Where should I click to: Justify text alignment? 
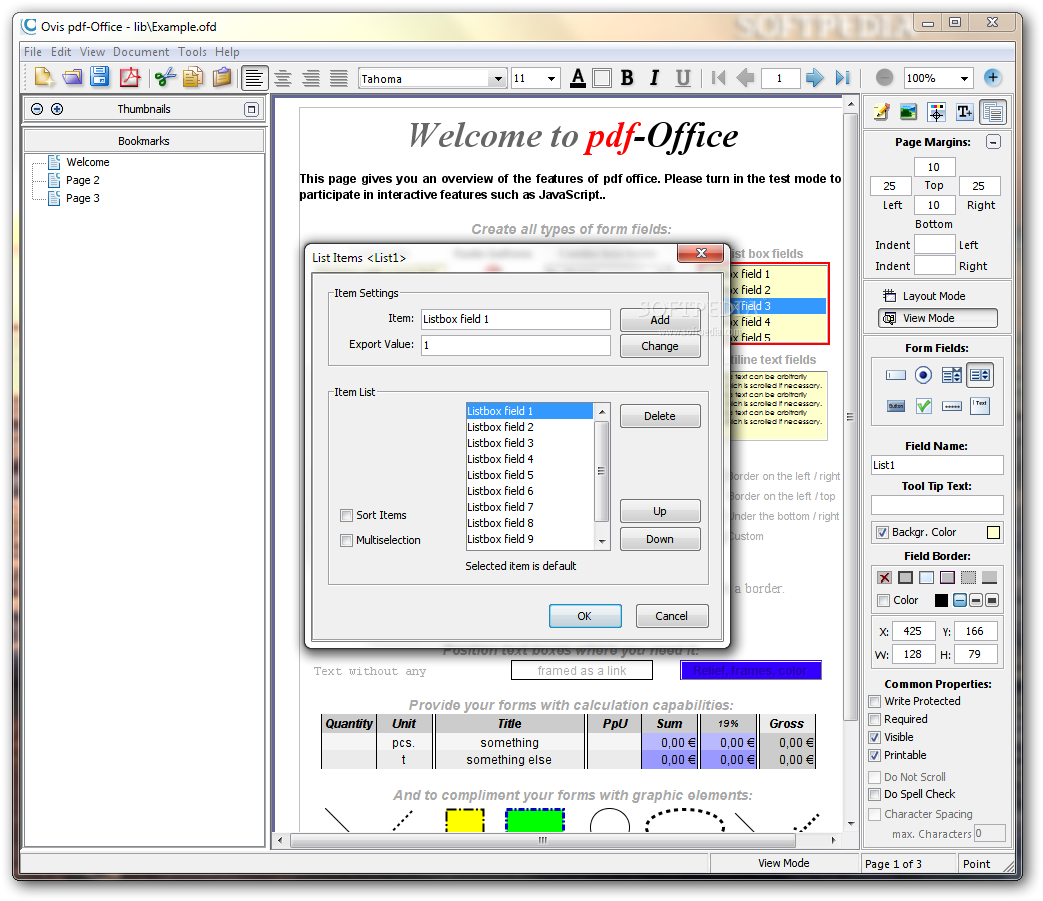click(339, 78)
